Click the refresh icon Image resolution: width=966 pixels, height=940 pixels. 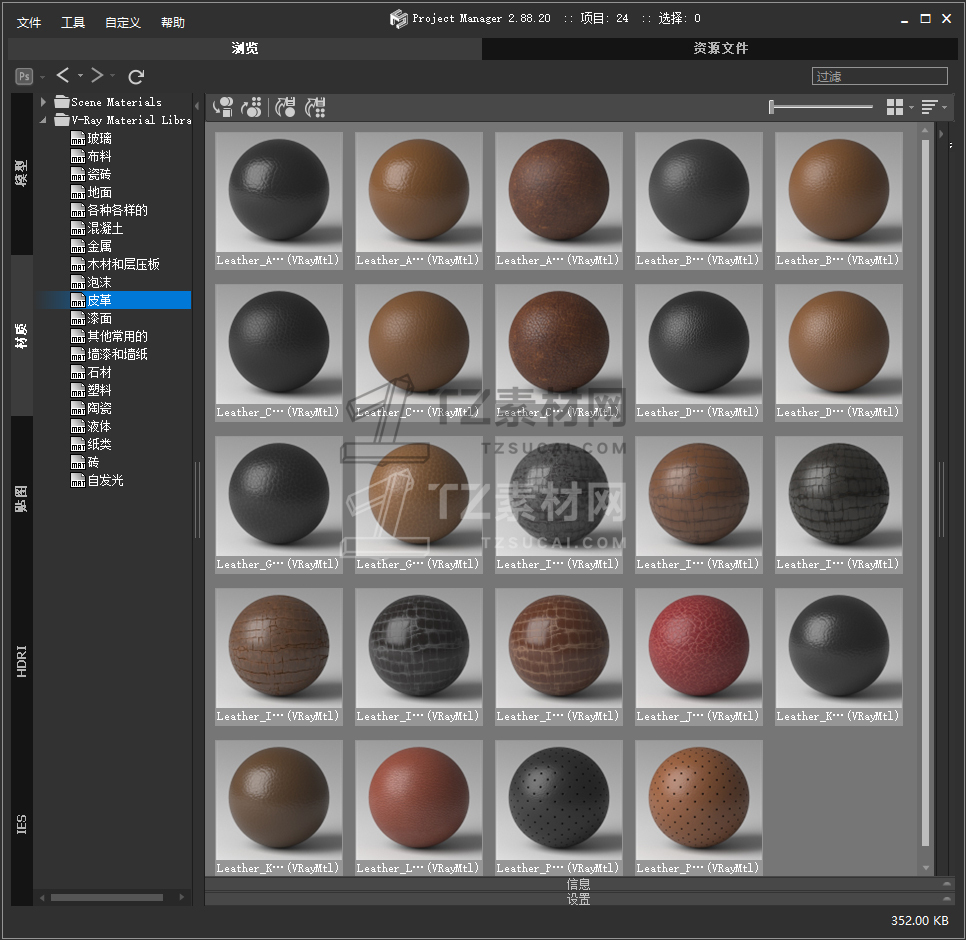click(x=137, y=76)
